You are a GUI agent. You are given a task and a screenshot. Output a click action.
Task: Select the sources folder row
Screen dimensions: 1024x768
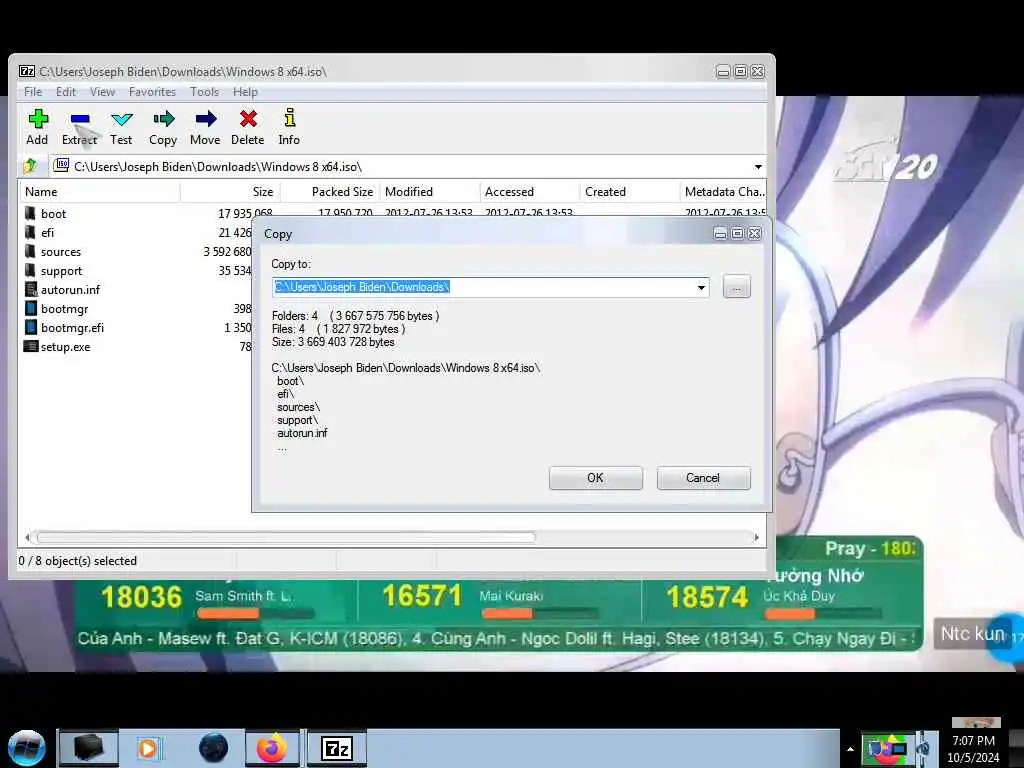pyautogui.click(x=61, y=252)
